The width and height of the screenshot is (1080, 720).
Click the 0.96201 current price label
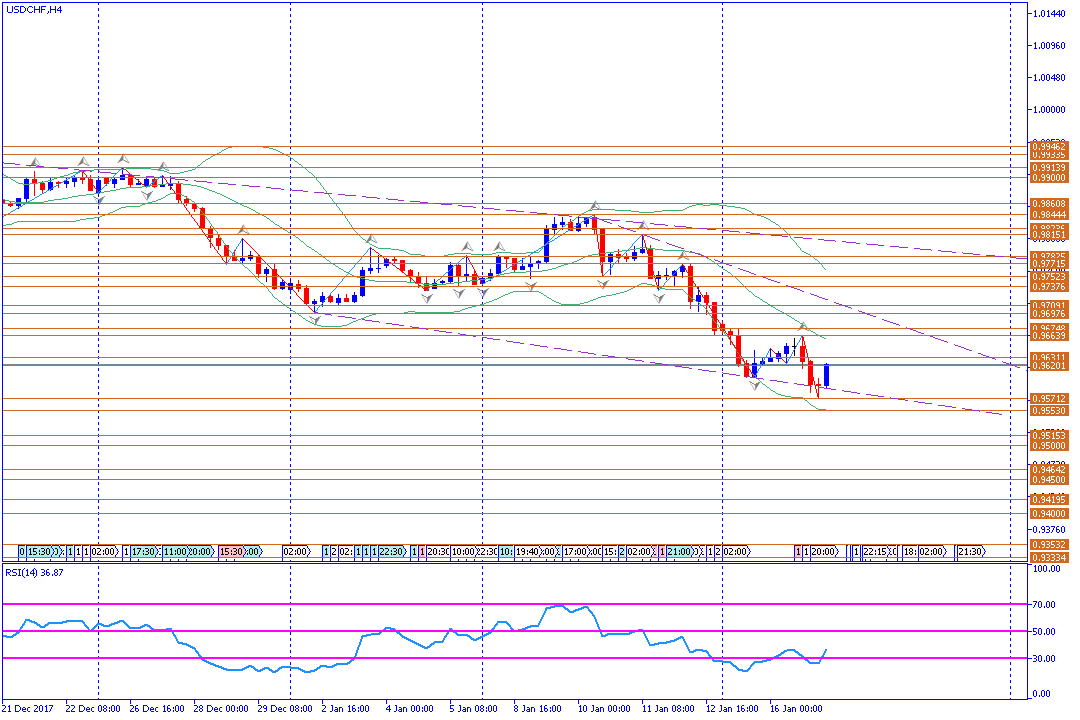pyautogui.click(x=1049, y=366)
